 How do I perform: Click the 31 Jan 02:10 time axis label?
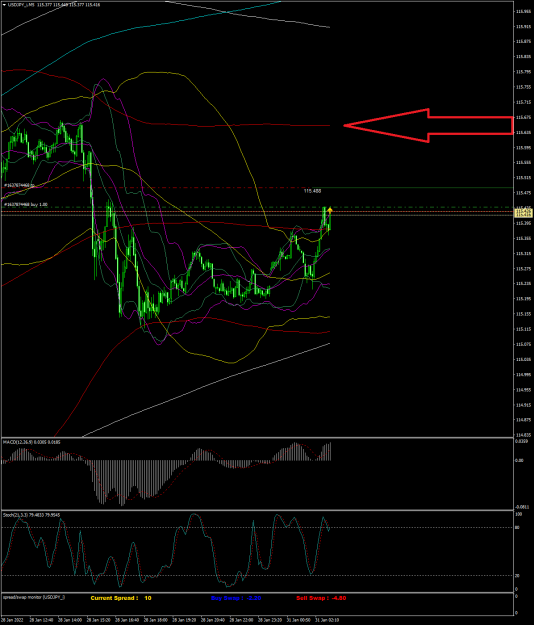pos(327,620)
